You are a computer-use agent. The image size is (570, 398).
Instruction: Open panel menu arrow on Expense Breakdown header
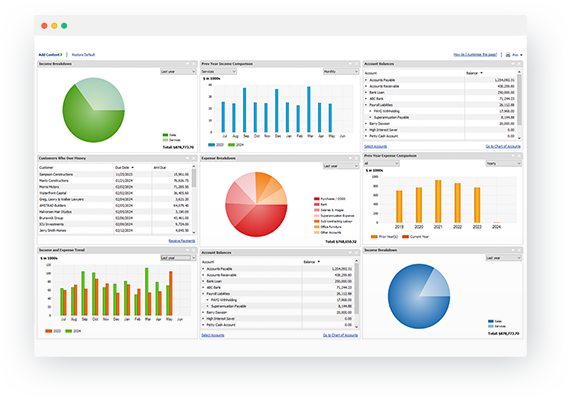pyautogui.click(x=350, y=158)
